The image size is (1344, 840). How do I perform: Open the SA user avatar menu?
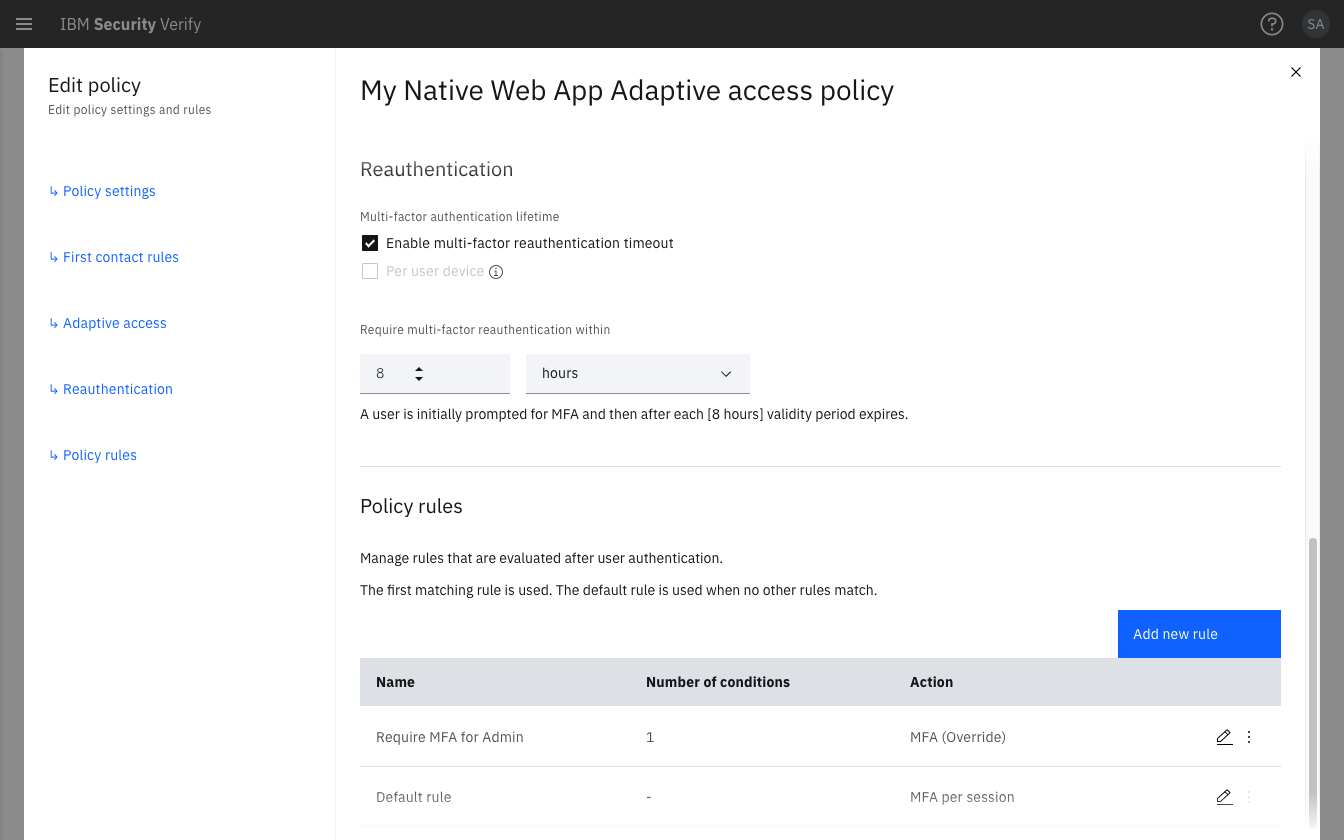point(1315,24)
